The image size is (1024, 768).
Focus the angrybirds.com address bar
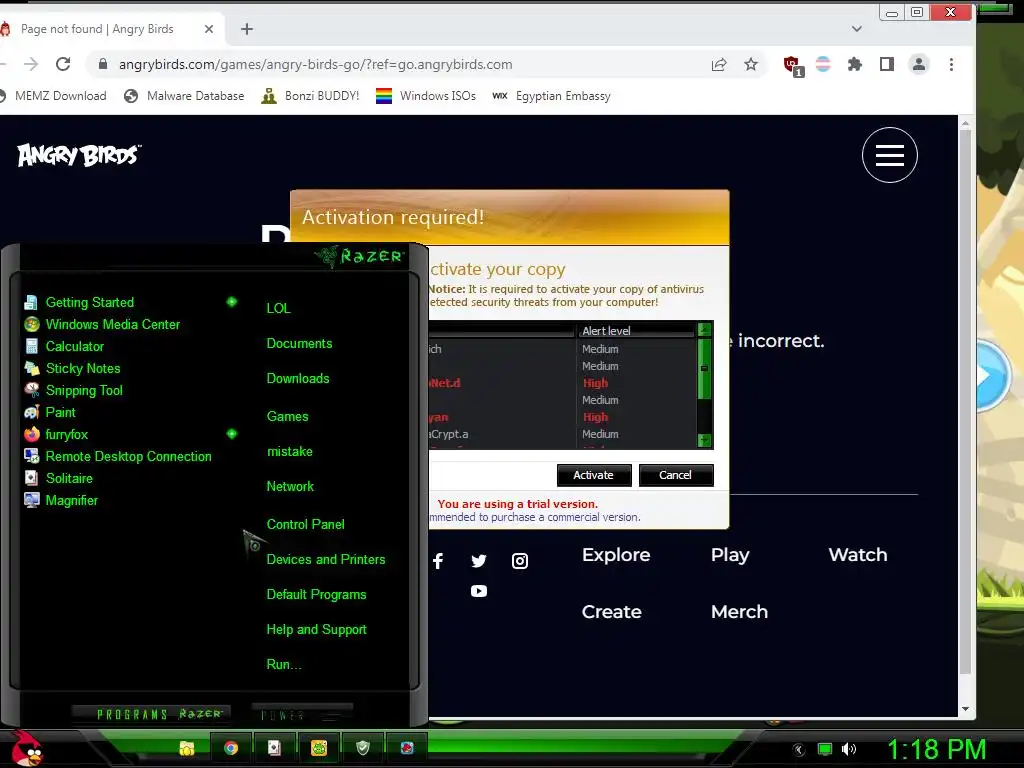click(315, 64)
